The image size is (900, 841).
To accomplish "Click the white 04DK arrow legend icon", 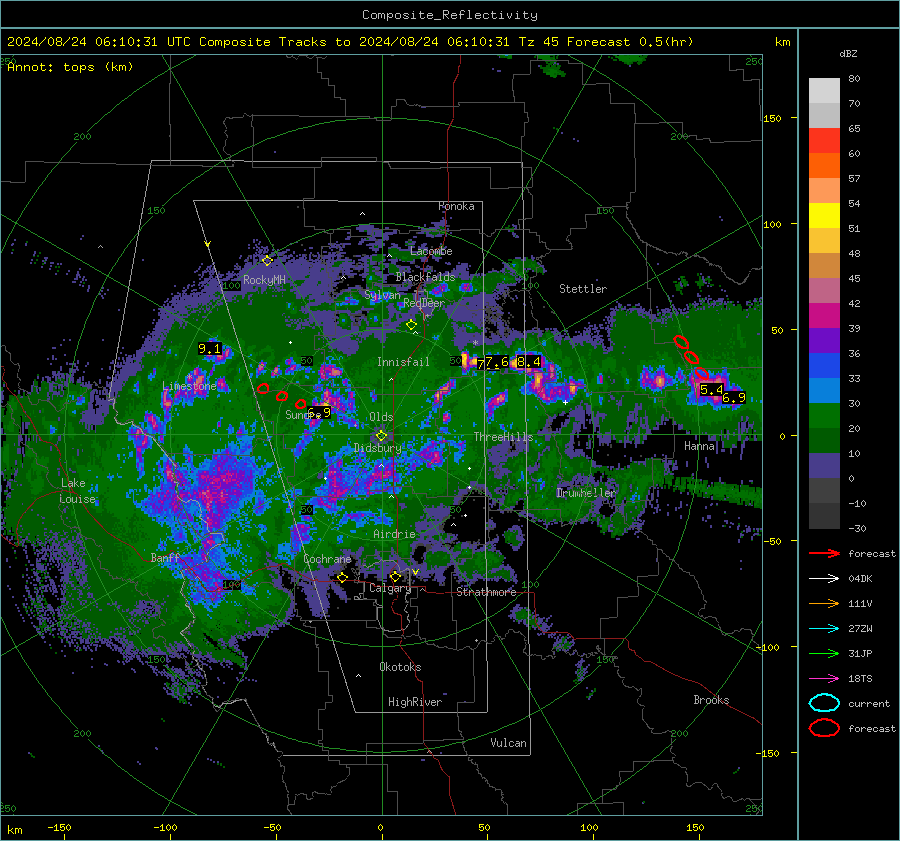I will point(824,579).
